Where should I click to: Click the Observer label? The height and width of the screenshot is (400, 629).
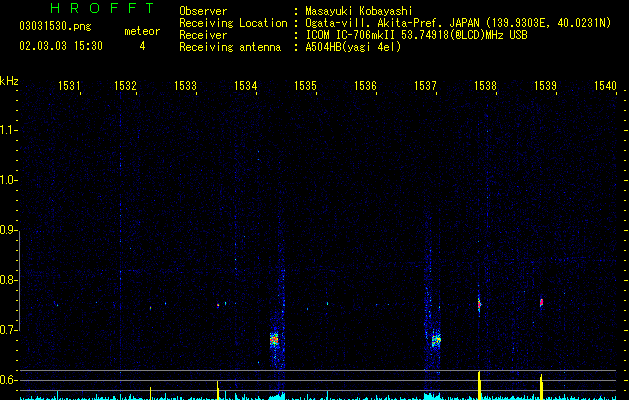(x=203, y=11)
